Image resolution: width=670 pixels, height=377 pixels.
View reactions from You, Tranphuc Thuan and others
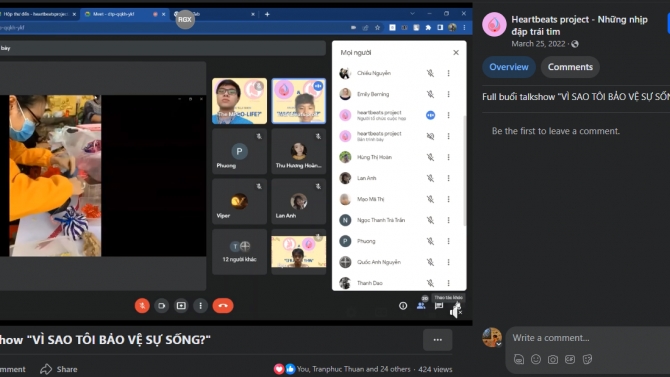click(x=353, y=369)
